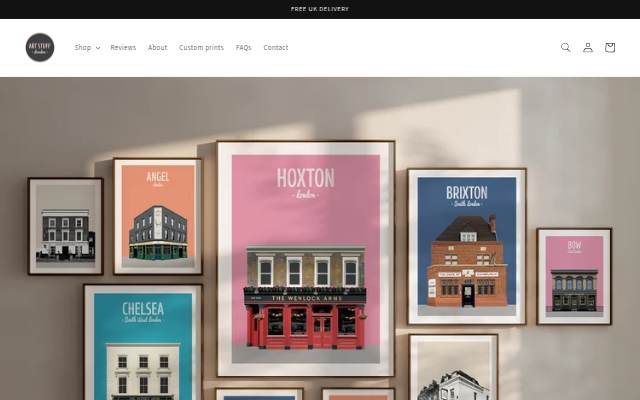Open the shopping cart icon
This screenshot has height=400, width=640.
[610, 47]
